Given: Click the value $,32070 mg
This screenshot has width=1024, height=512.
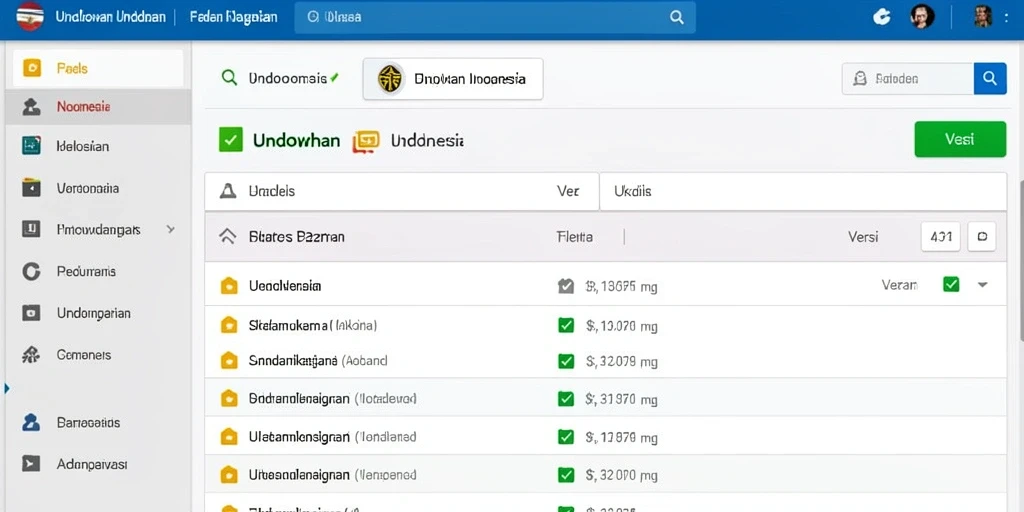Looking at the screenshot, I should [622, 476].
